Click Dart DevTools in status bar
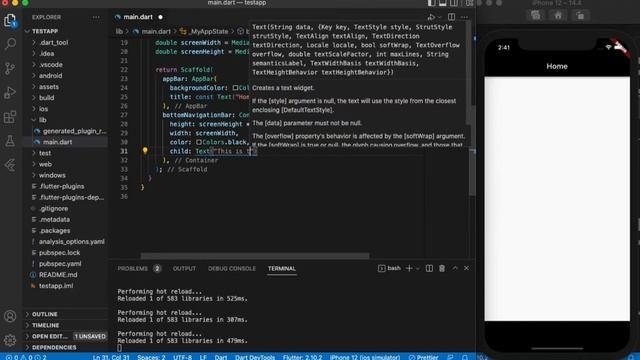This screenshot has height=360, width=640. (255, 357)
